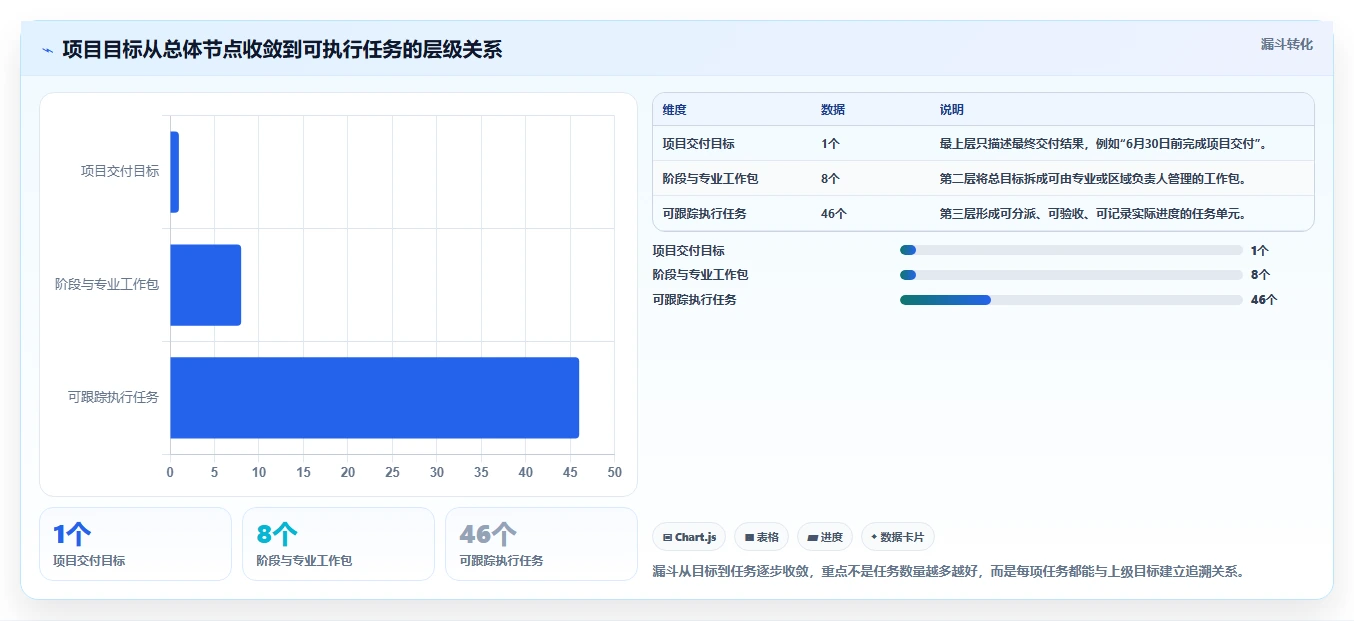Screen dimensions: 1354x621
Task: Click the 46个 table data cell
Action: click(x=834, y=214)
